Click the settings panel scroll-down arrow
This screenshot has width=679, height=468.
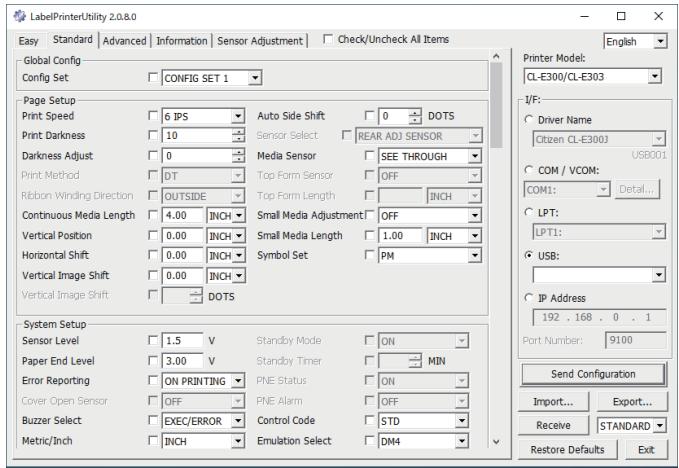point(496,442)
